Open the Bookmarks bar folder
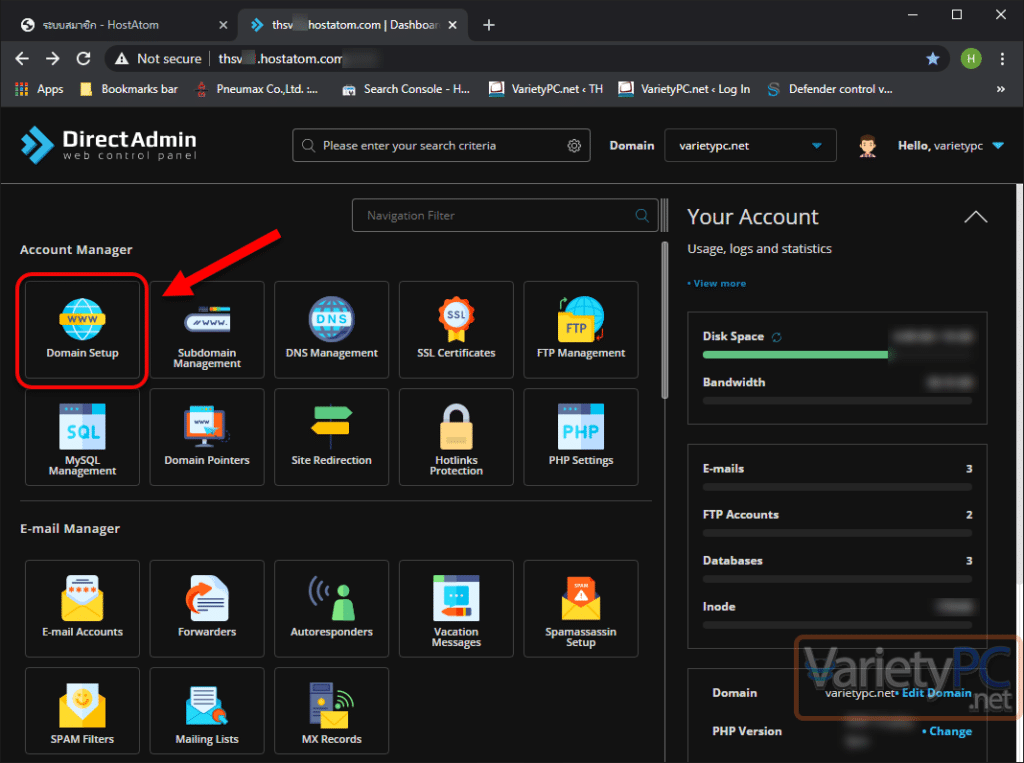Viewport: 1024px width, 763px height. (129, 89)
